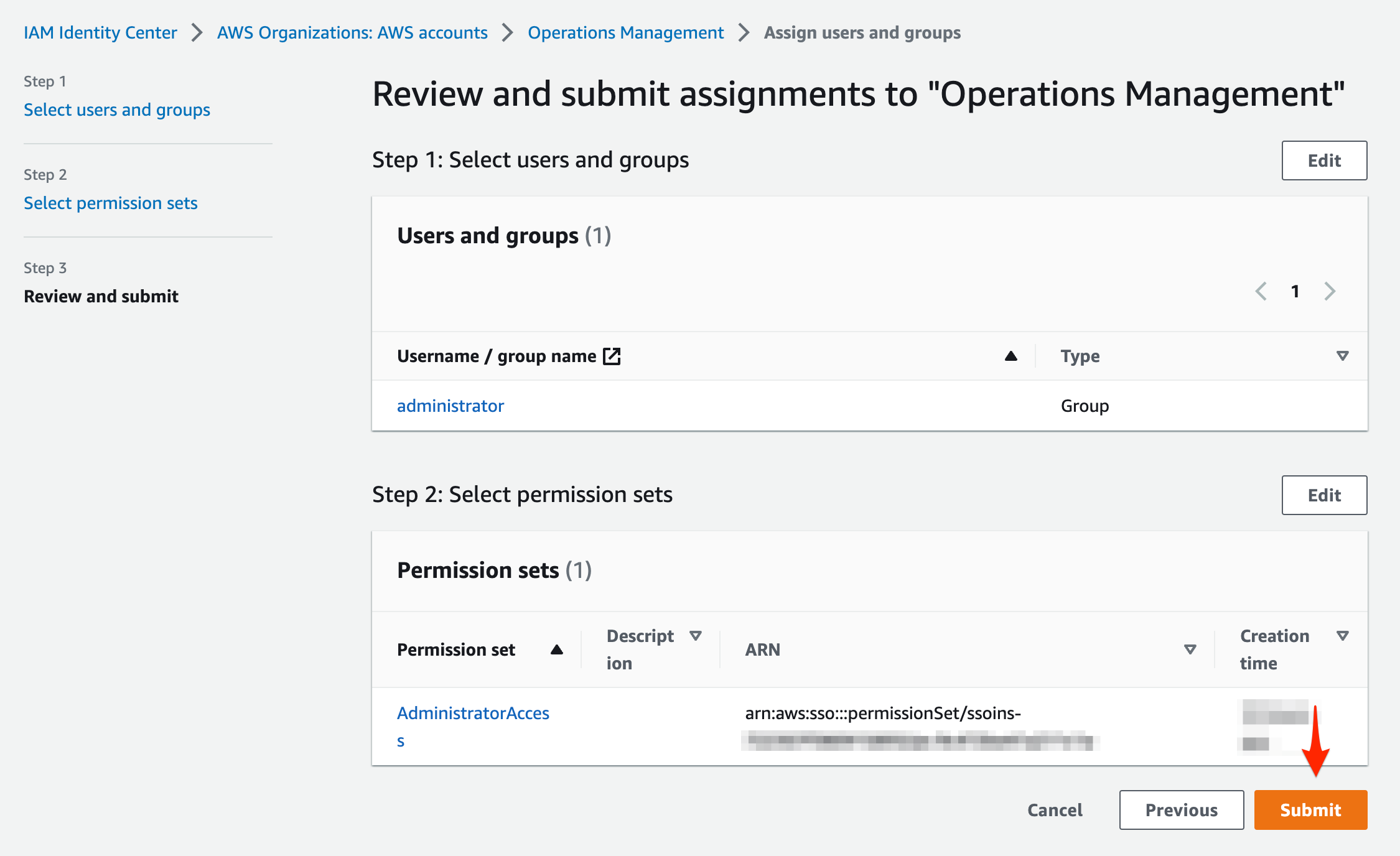The height and width of the screenshot is (856, 1400).
Task: Sort permission sets by ARN arrow
Action: coord(1190,649)
